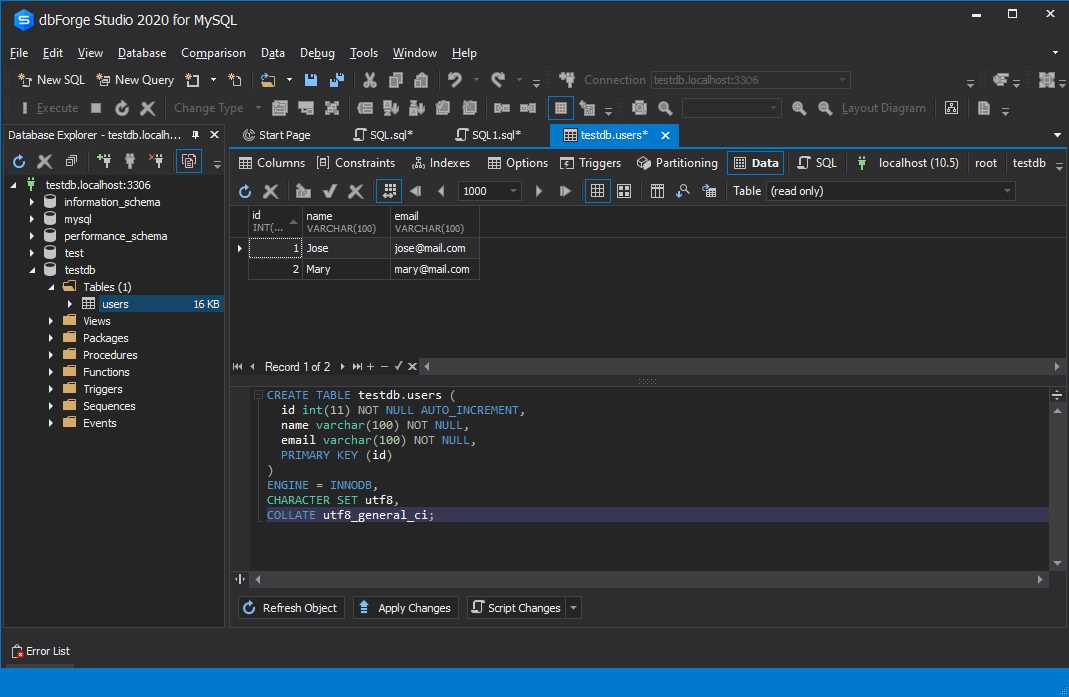This screenshot has width=1069, height=697.
Task: Collapse the testdb database node
Action: coord(31,270)
